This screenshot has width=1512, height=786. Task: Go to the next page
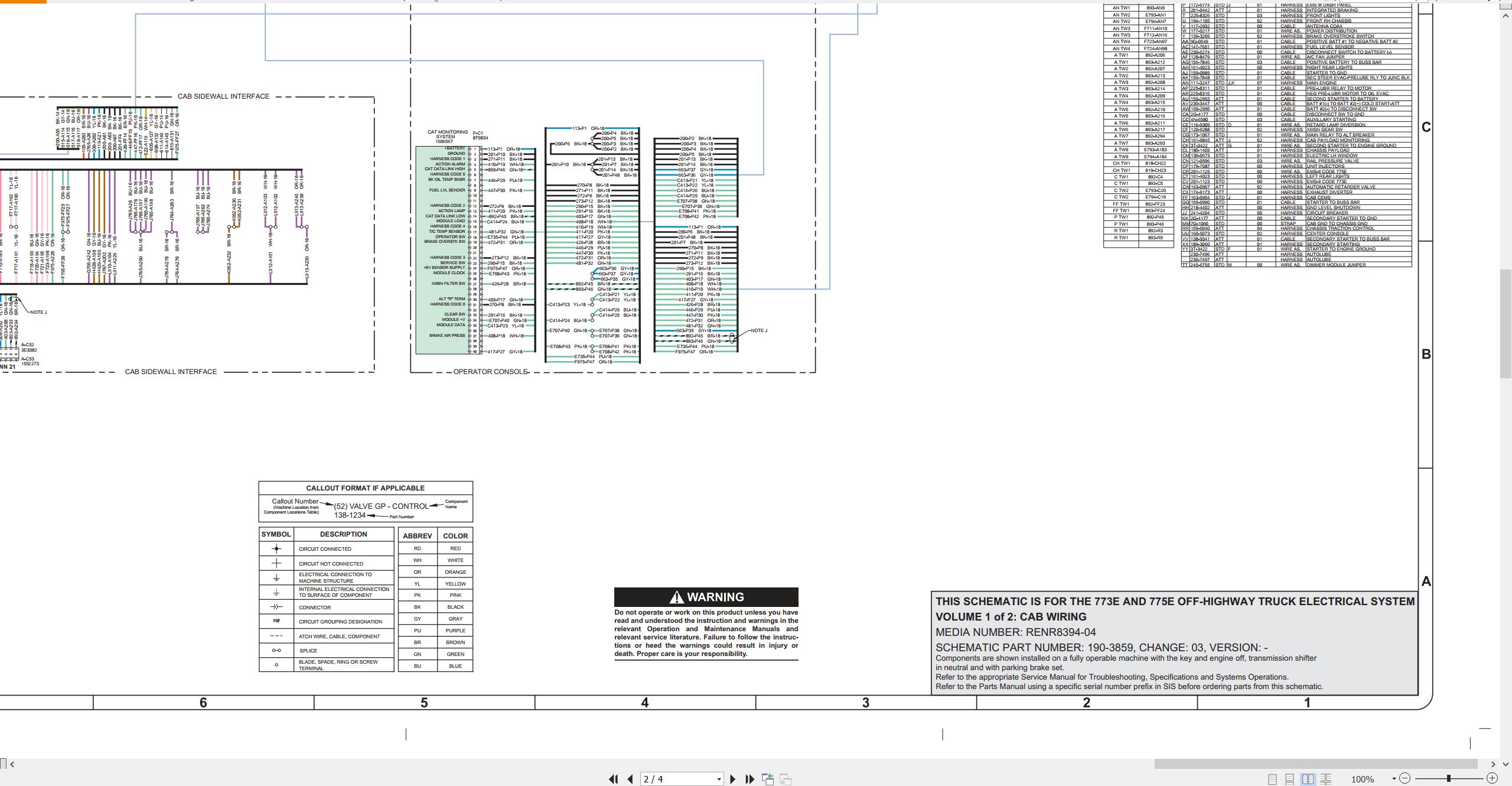[x=733, y=779]
